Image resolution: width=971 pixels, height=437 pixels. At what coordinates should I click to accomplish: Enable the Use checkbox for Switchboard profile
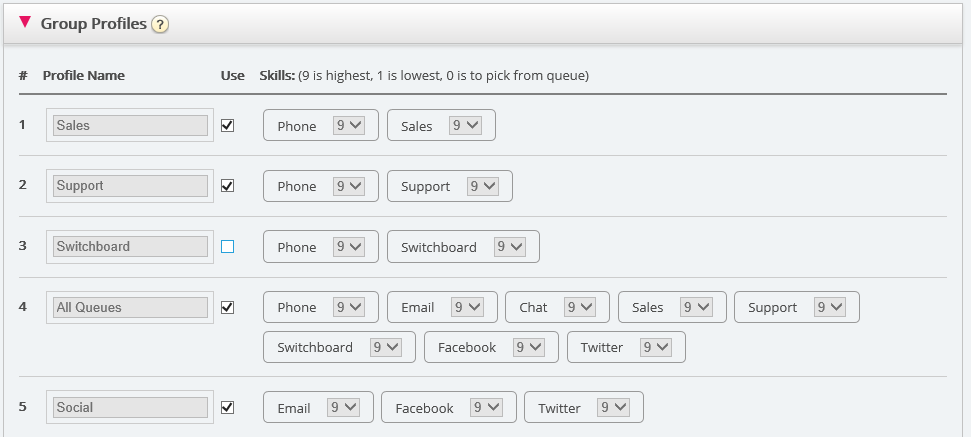(x=227, y=246)
